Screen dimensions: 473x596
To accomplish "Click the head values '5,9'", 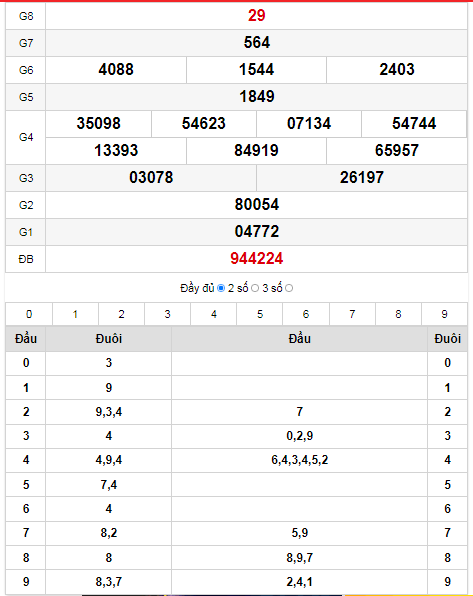I will coord(300,533).
